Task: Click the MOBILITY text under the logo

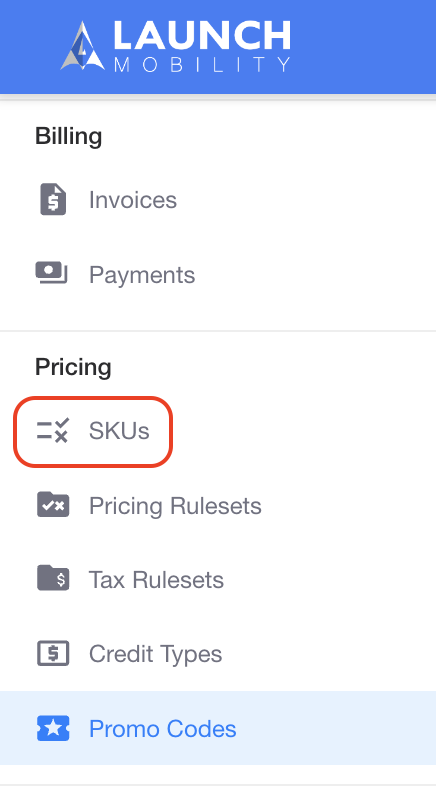Action: click(202, 64)
